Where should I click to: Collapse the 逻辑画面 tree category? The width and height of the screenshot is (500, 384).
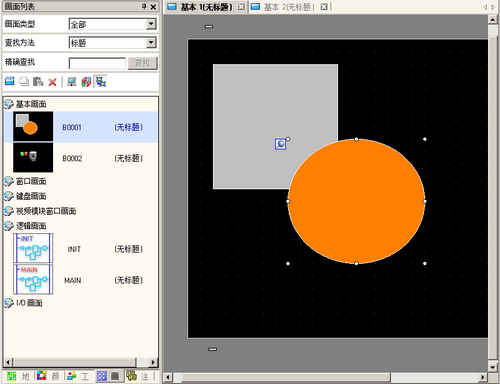9,226
